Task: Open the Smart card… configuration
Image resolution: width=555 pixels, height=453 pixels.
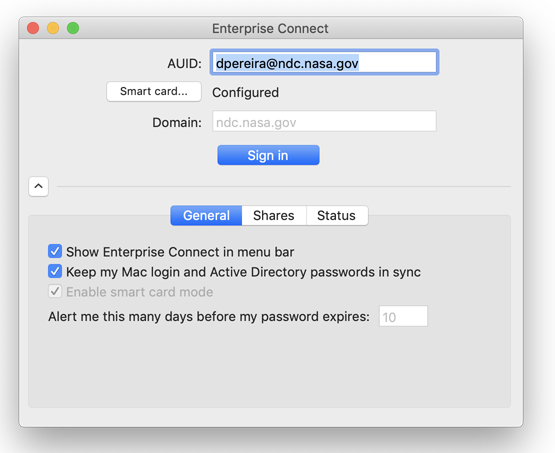Action: (x=154, y=92)
